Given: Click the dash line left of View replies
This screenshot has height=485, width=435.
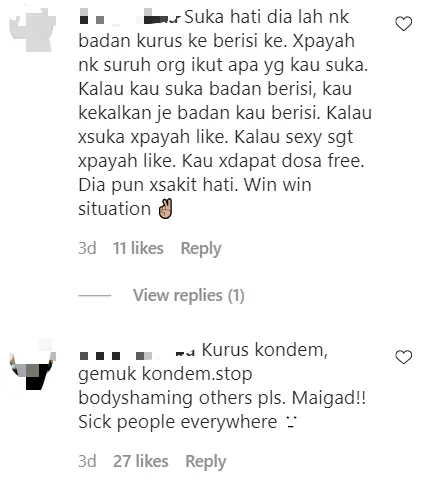Looking at the screenshot, I should point(95,296).
